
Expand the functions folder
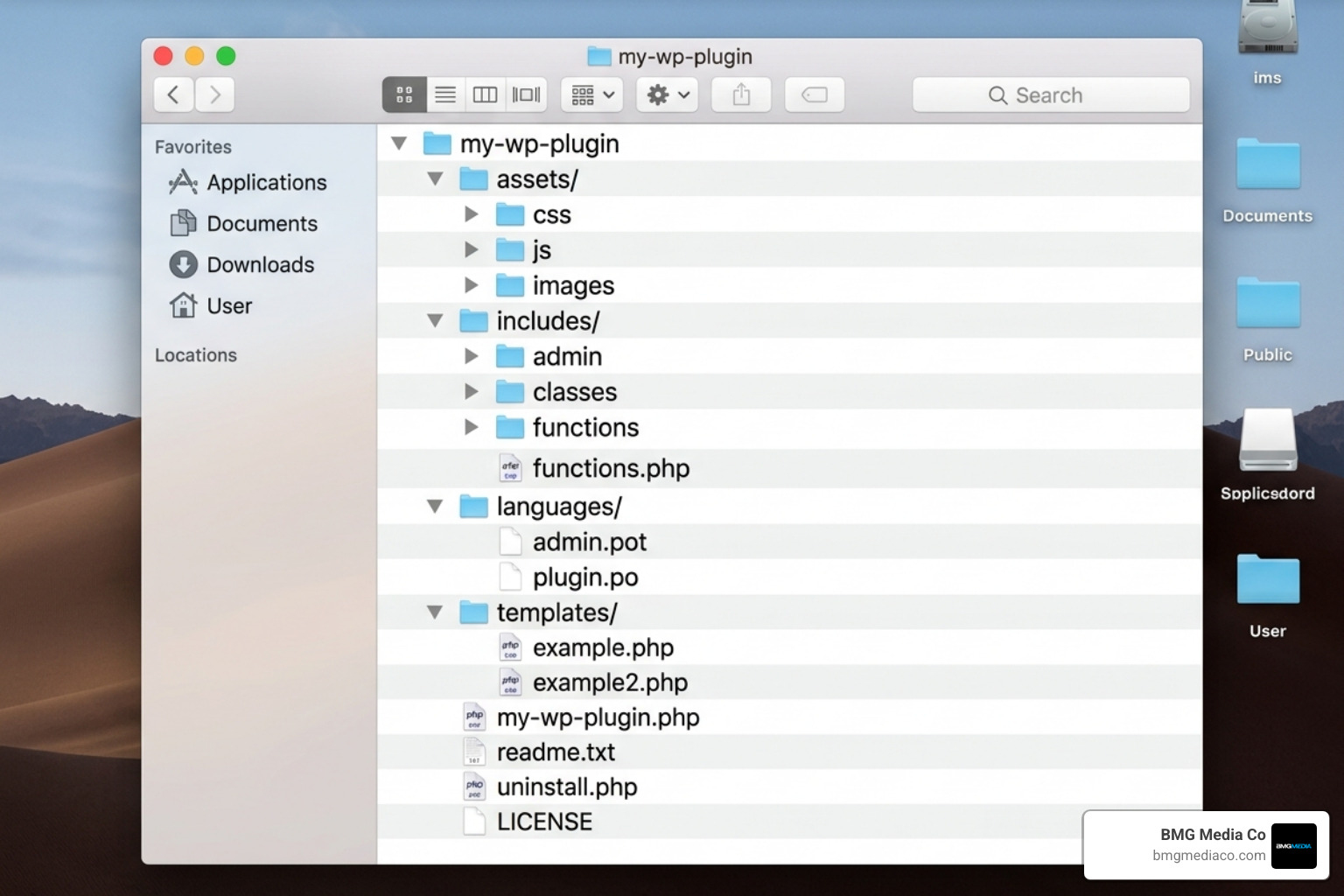[x=471, y=427]
